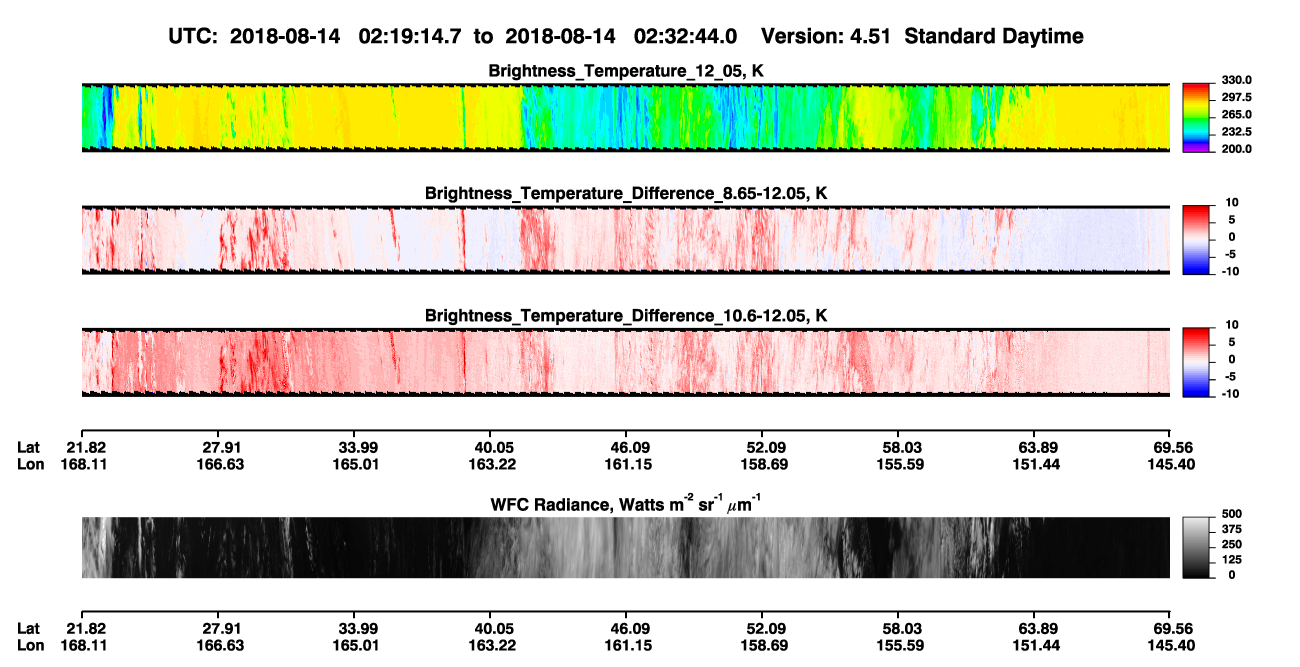1300x667 pixels.
Task: Click longitude 155.59 on the bottom axis below WFC
Action: pos(898,644)
